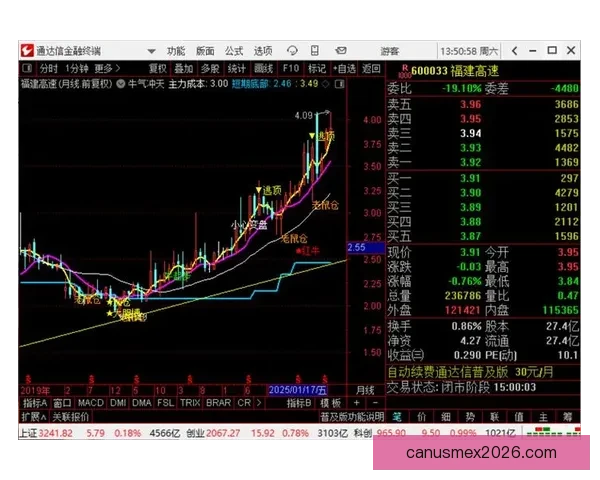Open the title bar dropdown arrow

(152, 51)
